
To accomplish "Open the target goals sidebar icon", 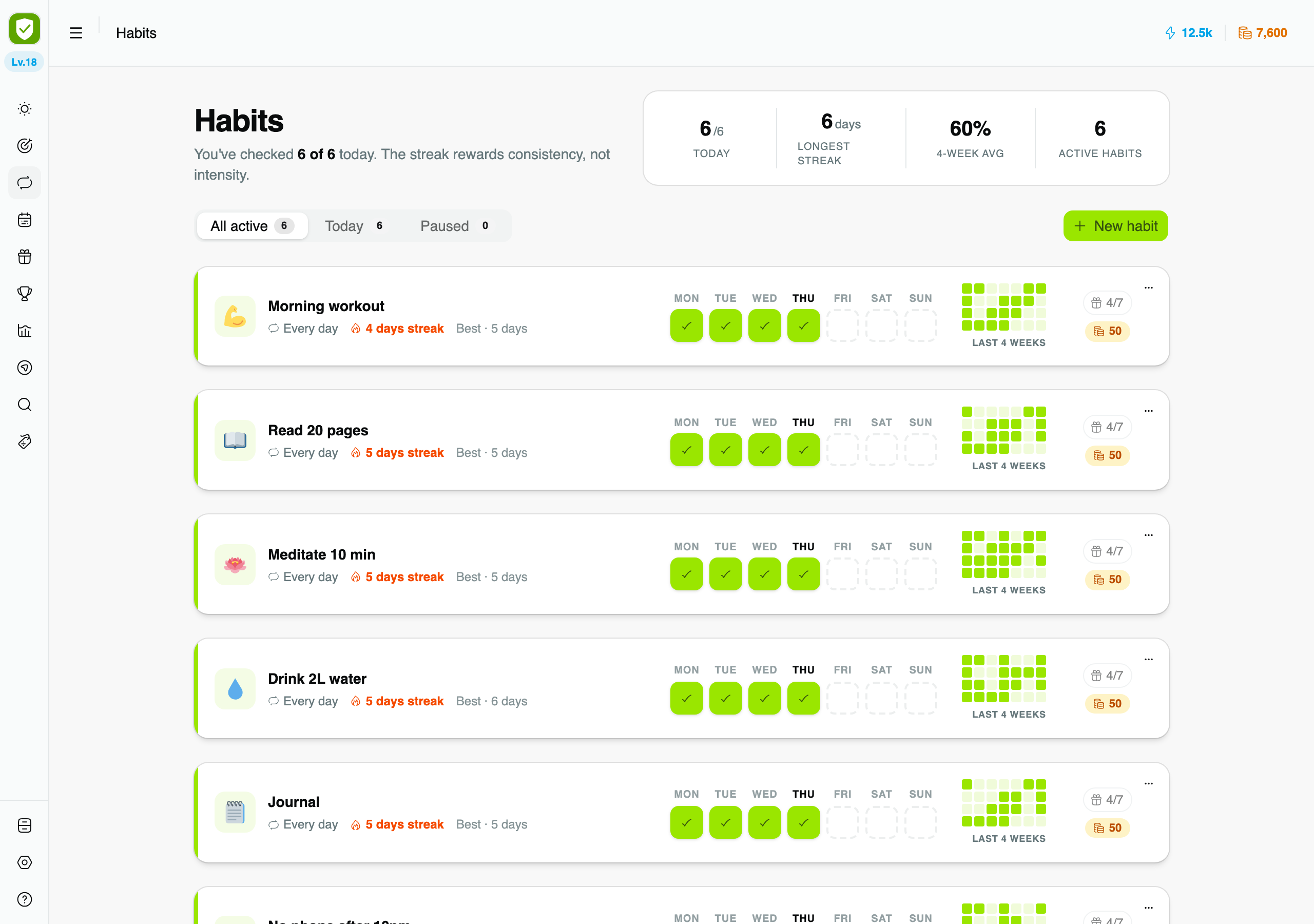I will tap(25, 145).
